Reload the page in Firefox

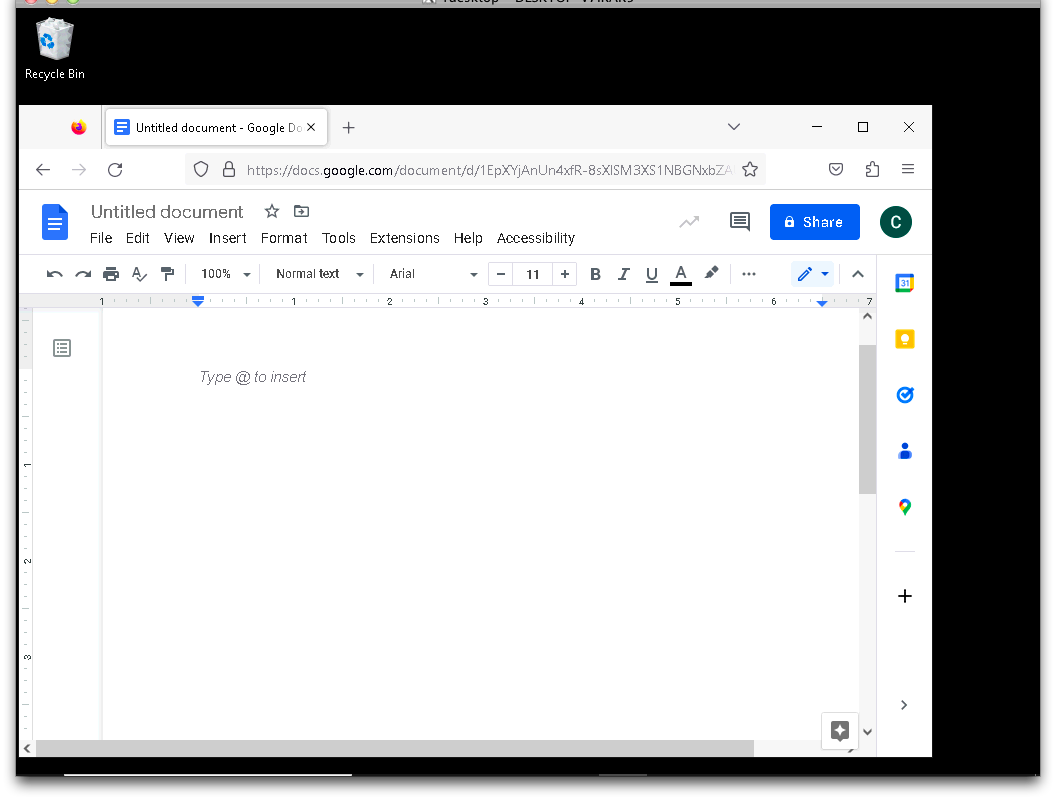pos(115,170)
